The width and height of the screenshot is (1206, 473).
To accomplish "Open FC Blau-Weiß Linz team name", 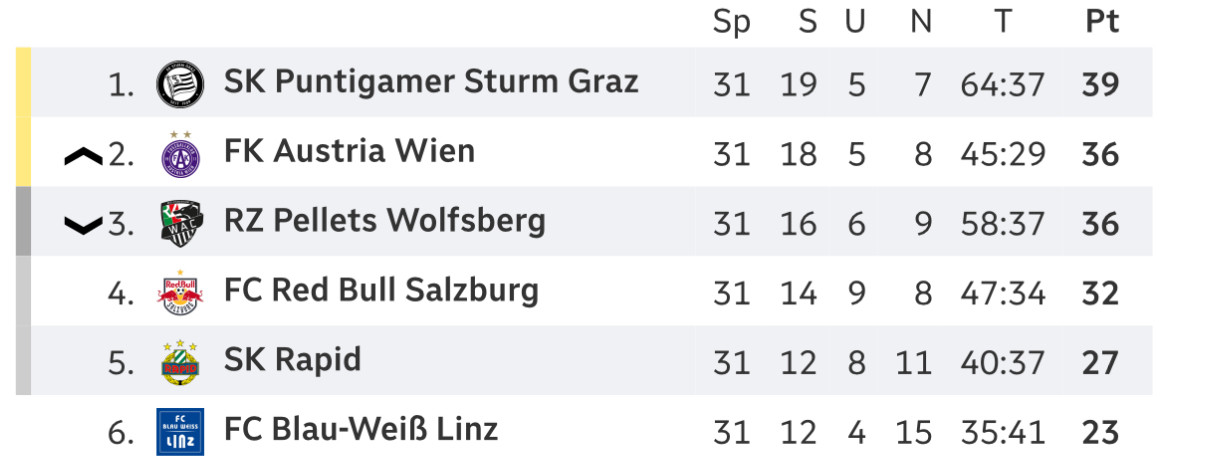I will click(x=361, y=430).
